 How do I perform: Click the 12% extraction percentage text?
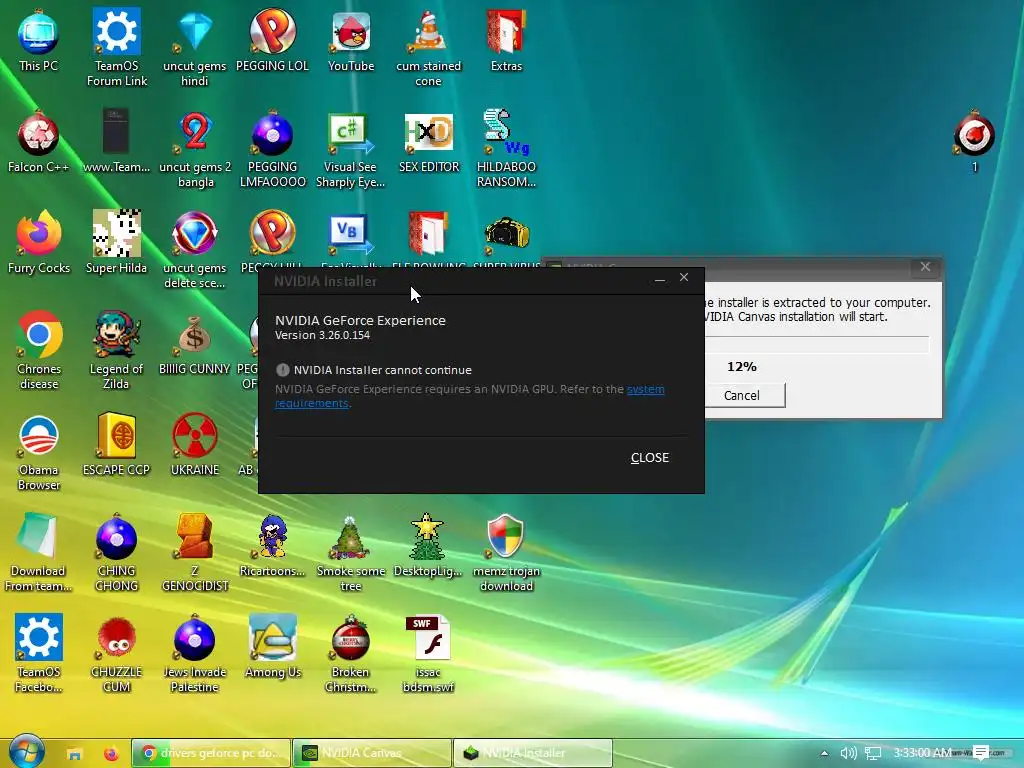[x=742, y=366]
